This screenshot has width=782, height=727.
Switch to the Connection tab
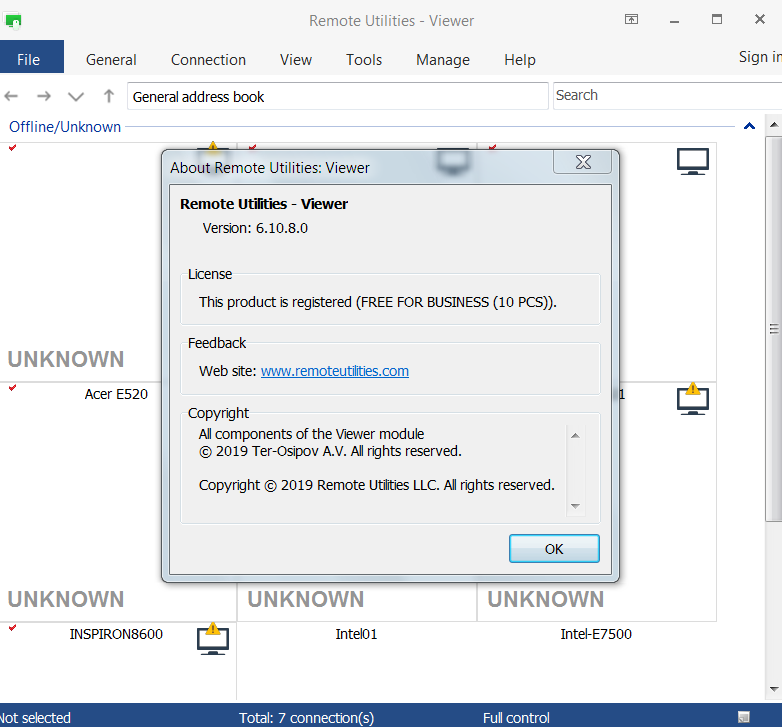tap(208, 59)
